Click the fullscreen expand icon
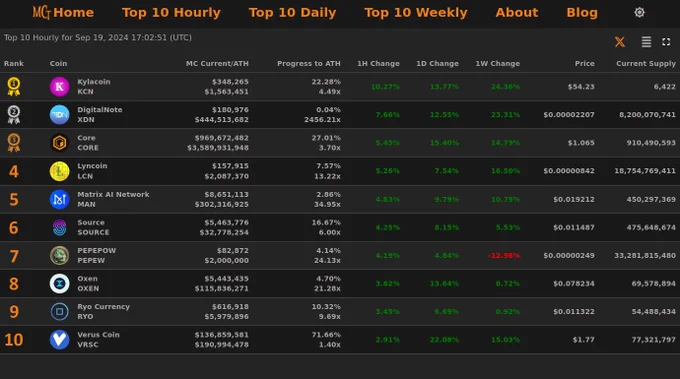The width and height of the screenshot is (680, 379). click(x=666, y=42)
